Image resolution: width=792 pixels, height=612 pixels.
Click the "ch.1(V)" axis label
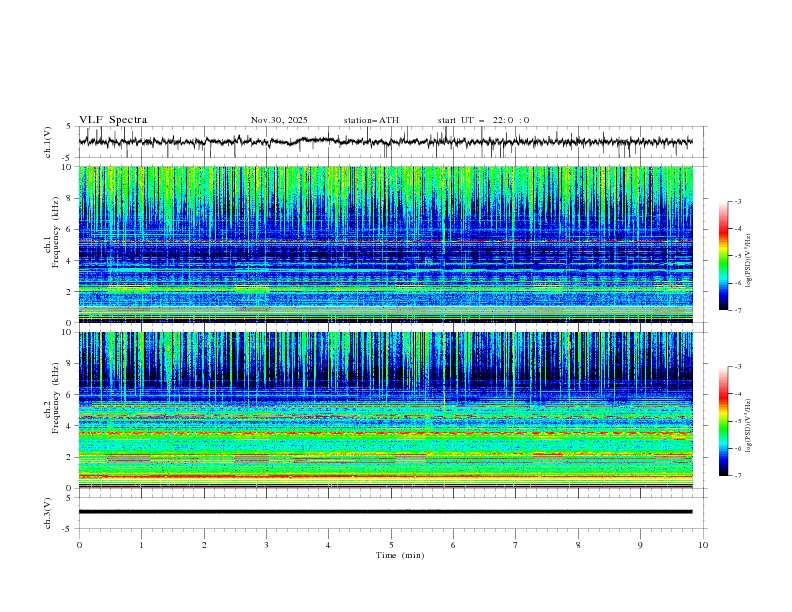(48, 142)
